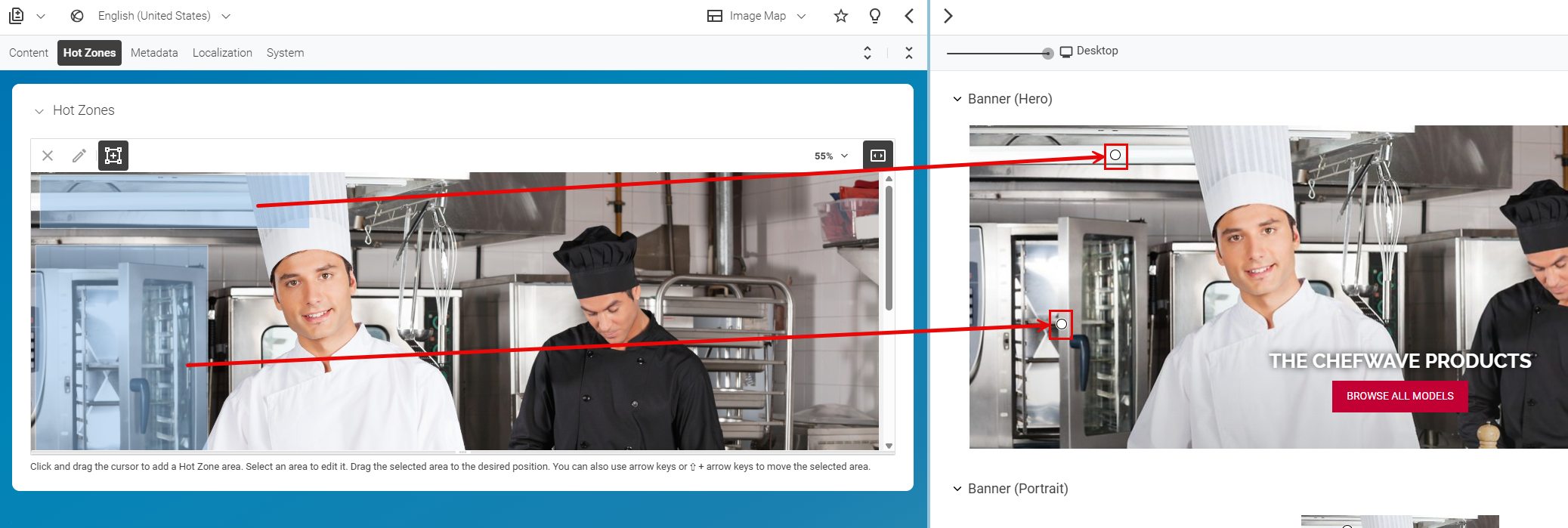
Task: Open the English (United States) locale dropdown
Action: [154, 16]
